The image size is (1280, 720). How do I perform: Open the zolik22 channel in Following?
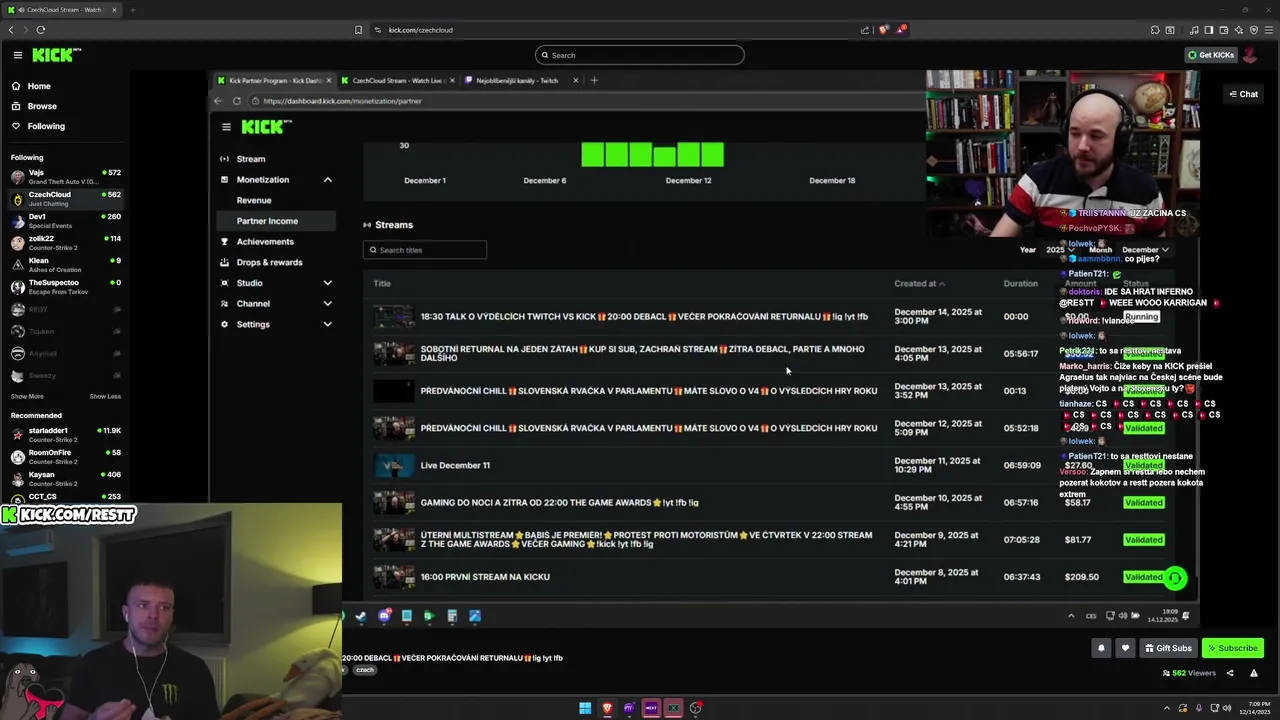[x=65, y=242]
